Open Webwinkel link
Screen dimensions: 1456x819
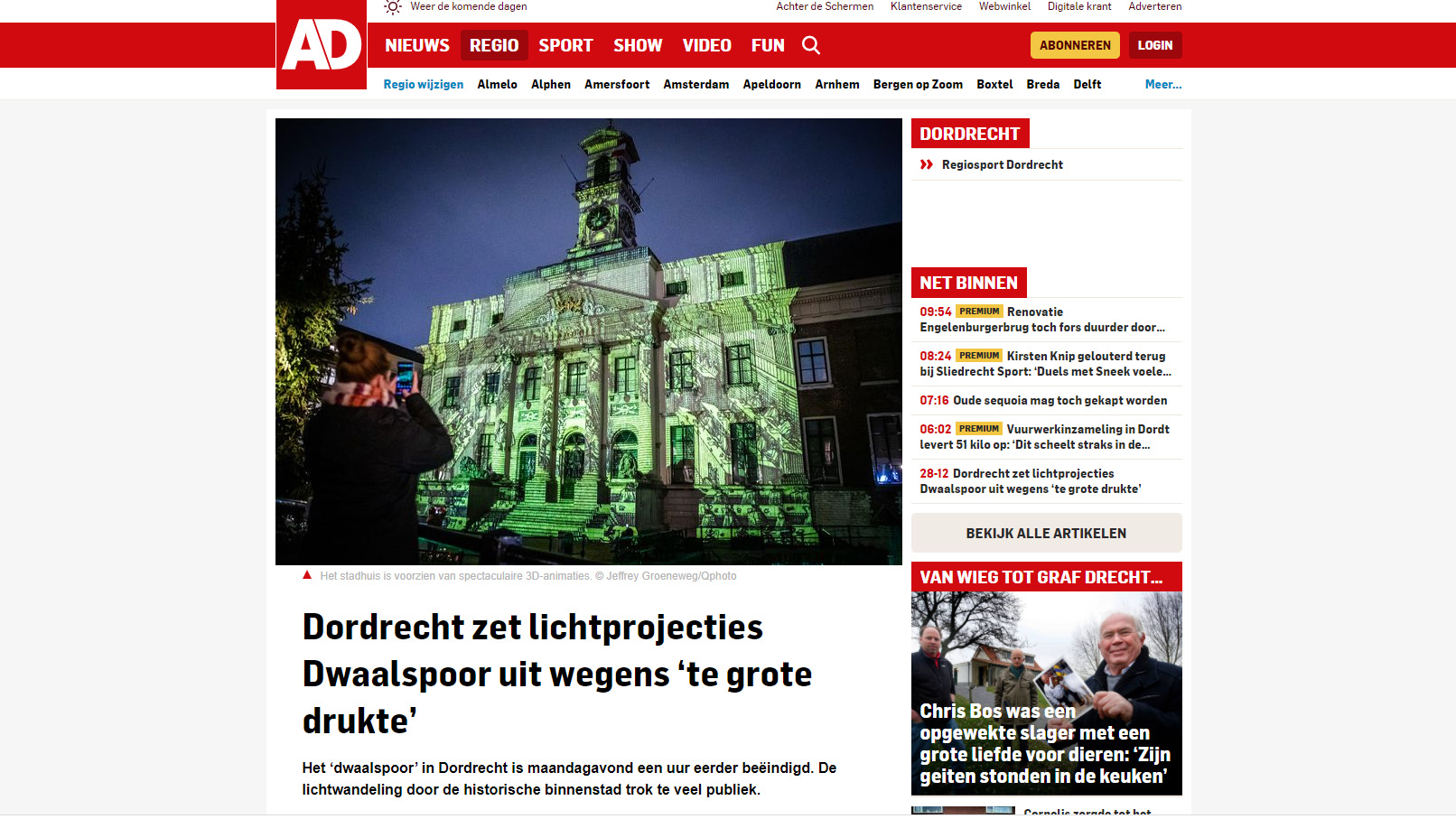tap(1004, 6)
